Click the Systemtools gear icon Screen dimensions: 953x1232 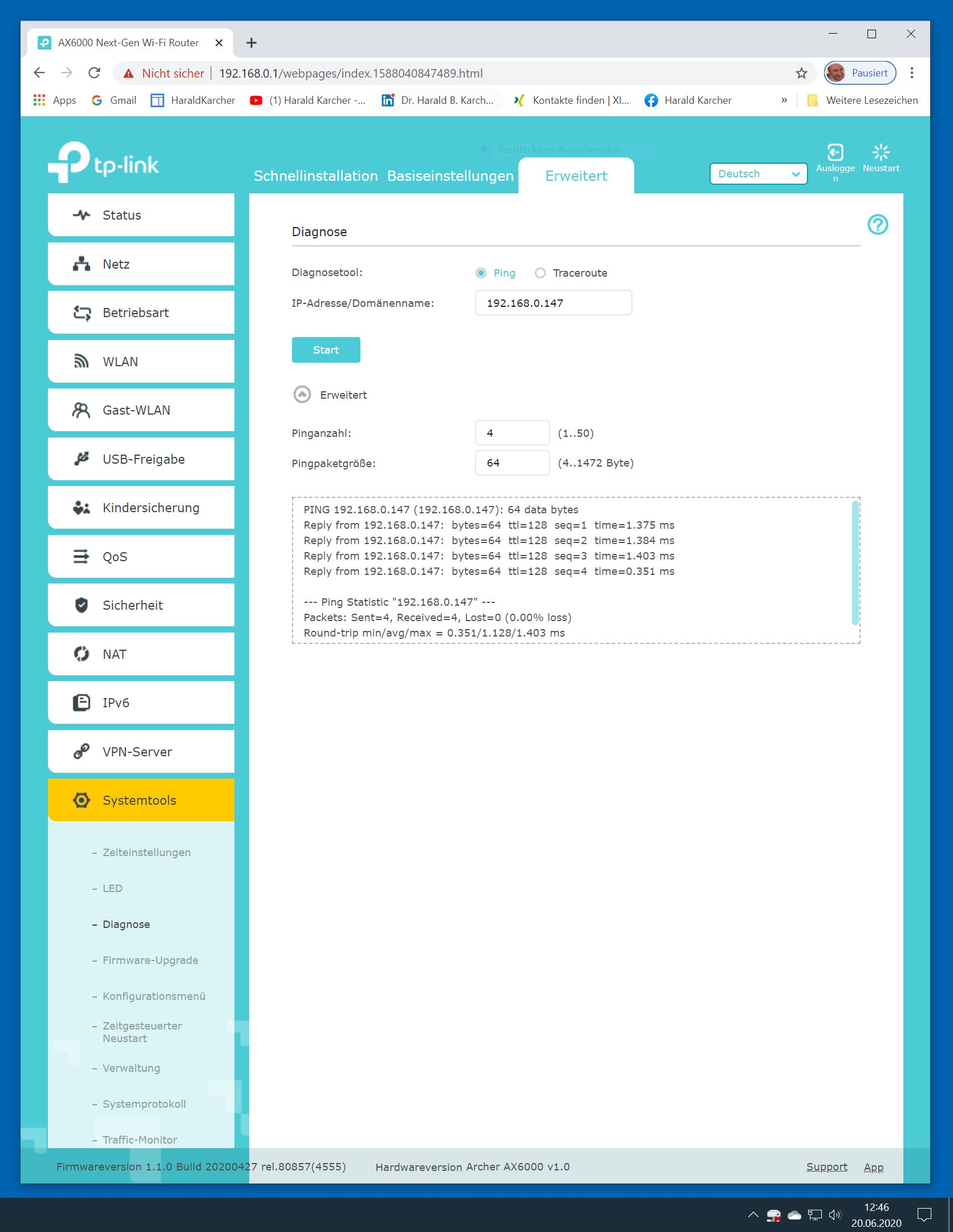pyautogui.click(x=82, y=800)
